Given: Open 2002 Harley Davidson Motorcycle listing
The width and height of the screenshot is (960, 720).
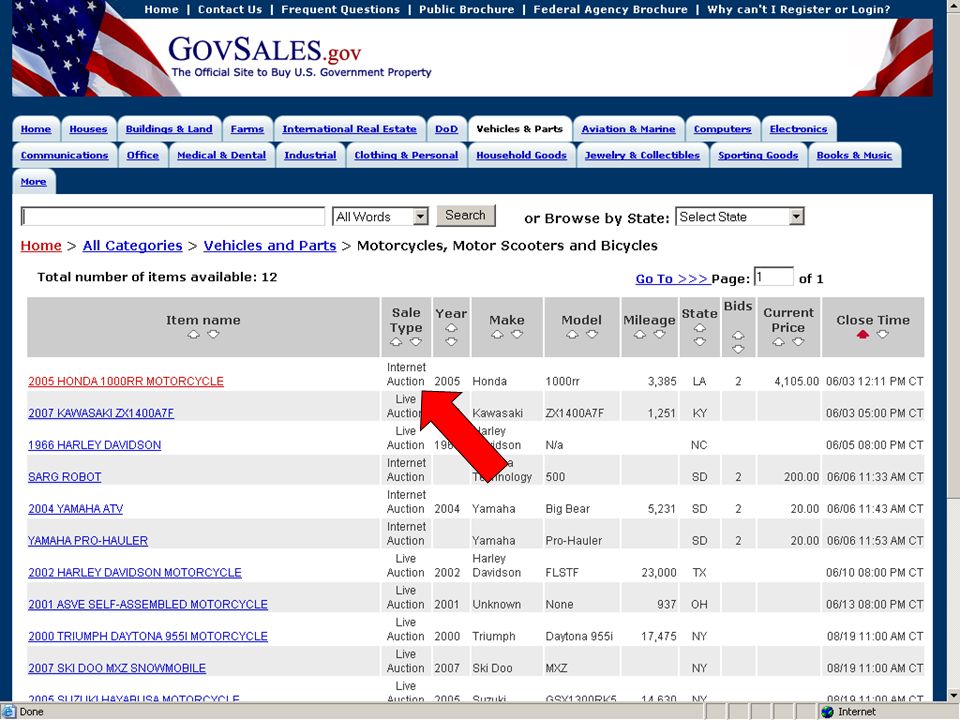Looking at the screenshot, I should click(x=135, y=572).
